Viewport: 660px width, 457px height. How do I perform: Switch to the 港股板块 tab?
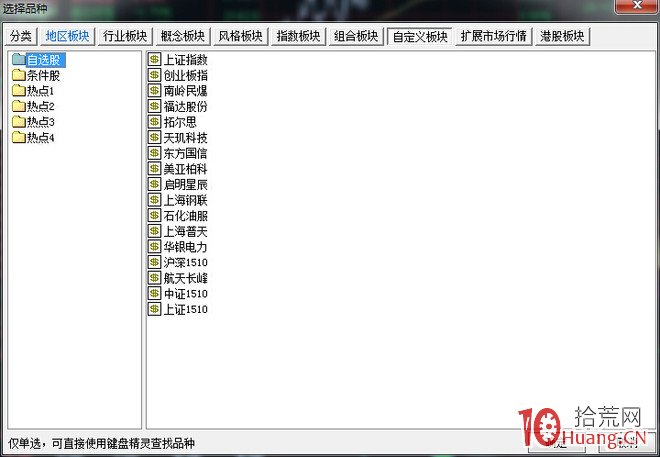point(563,37)
